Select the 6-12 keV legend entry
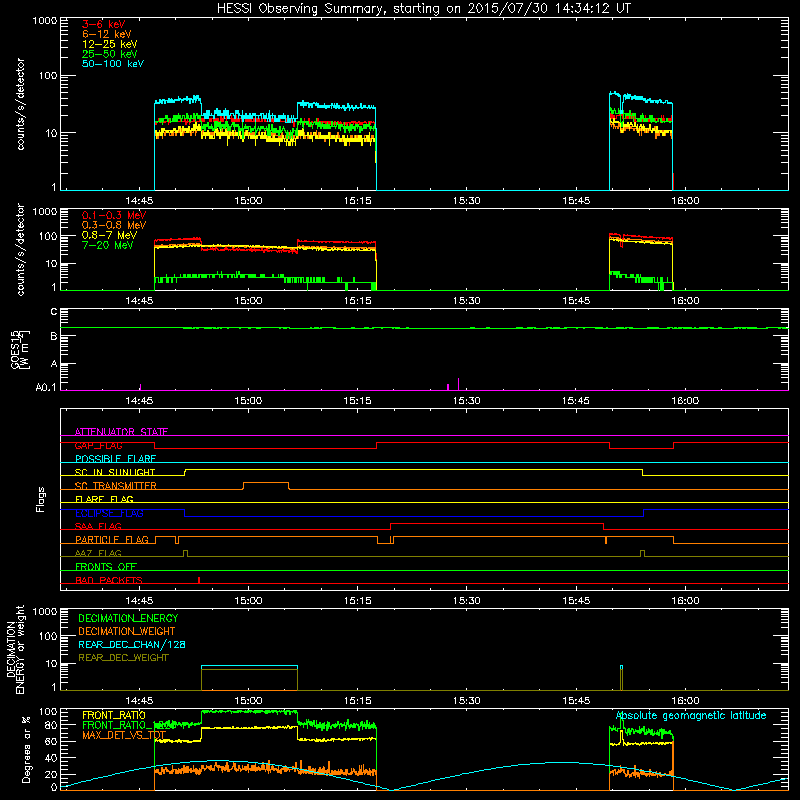This screenshot has width=800, height=800. pos(106,34)
